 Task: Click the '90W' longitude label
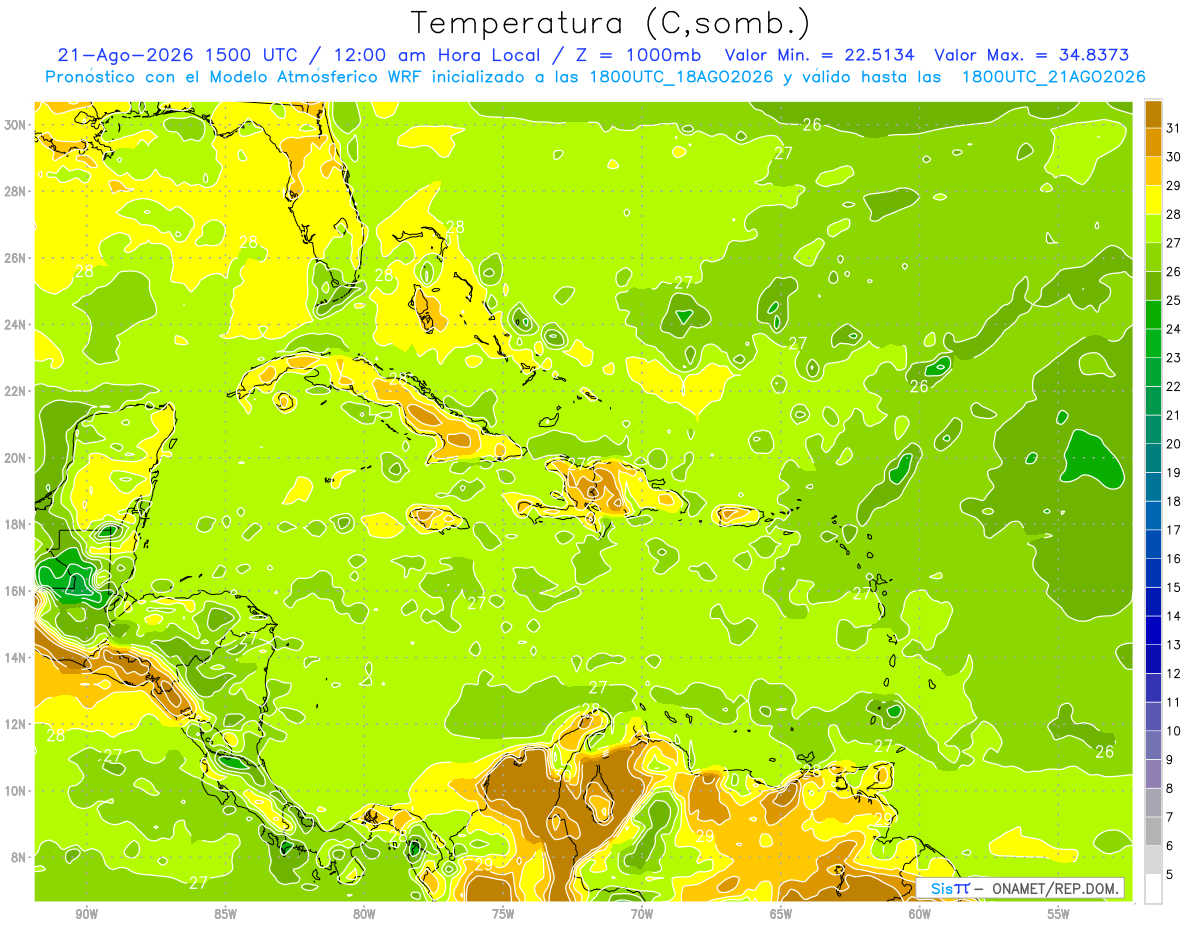click(x=86, y=914)
